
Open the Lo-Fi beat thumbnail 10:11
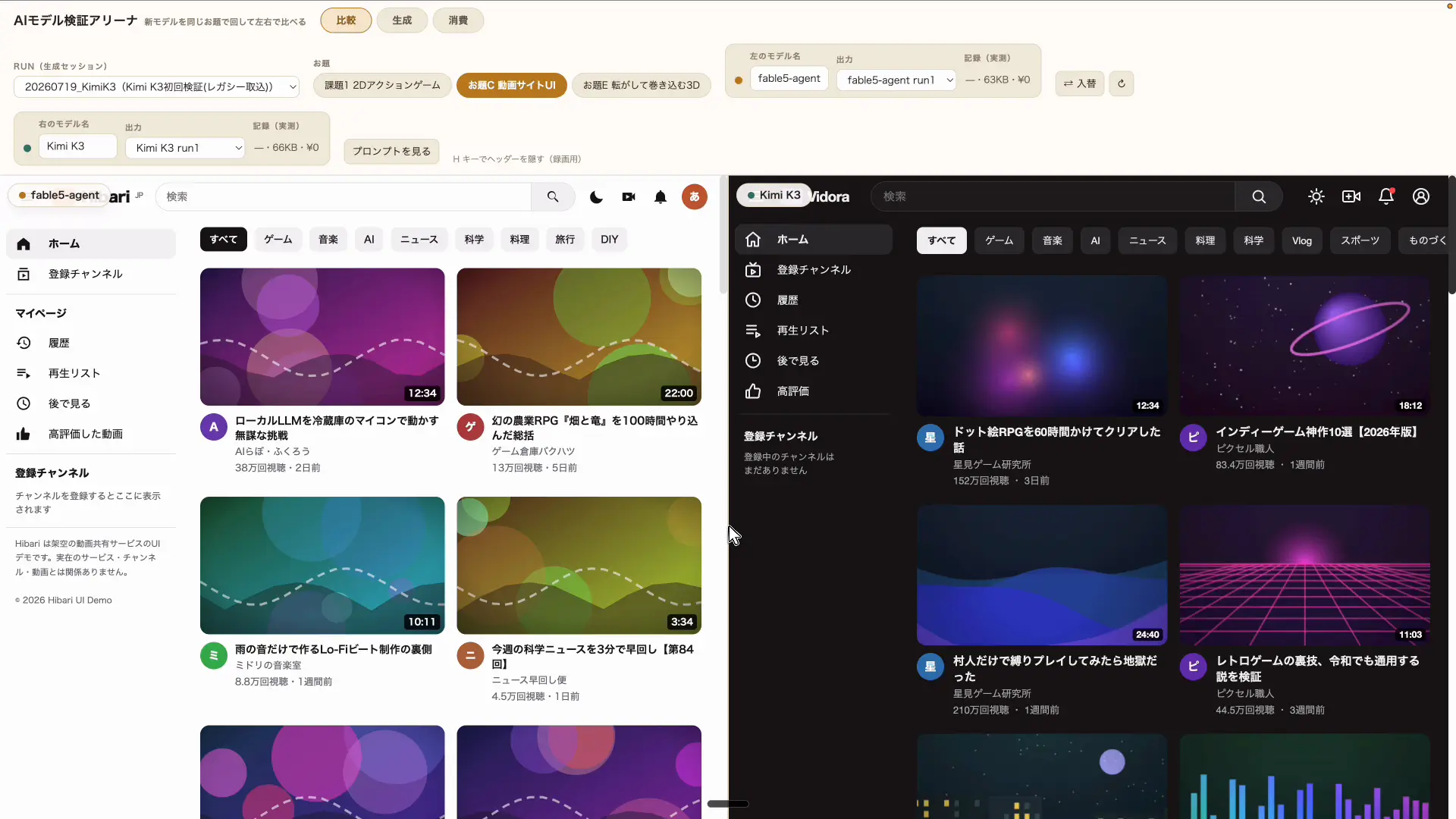click(322, 566)
